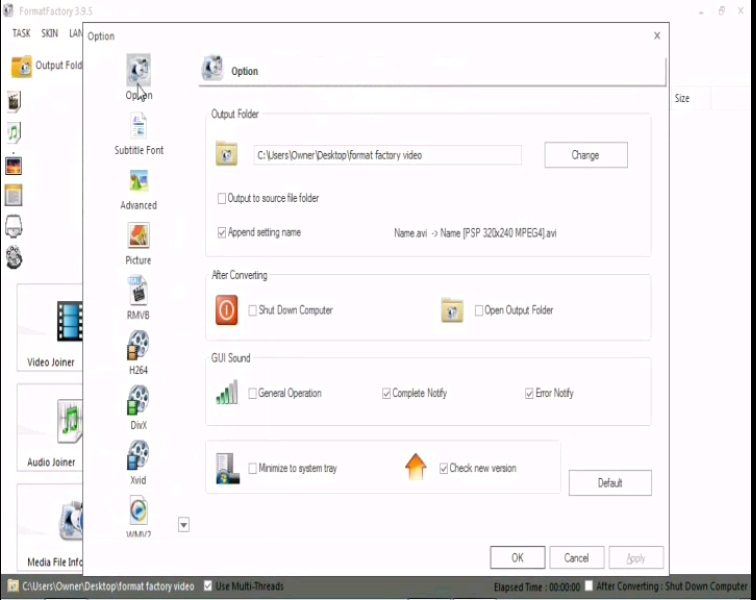Enable Open Output Folder after converting
This screenshot has height=600, width=756.
pos(479,310)
